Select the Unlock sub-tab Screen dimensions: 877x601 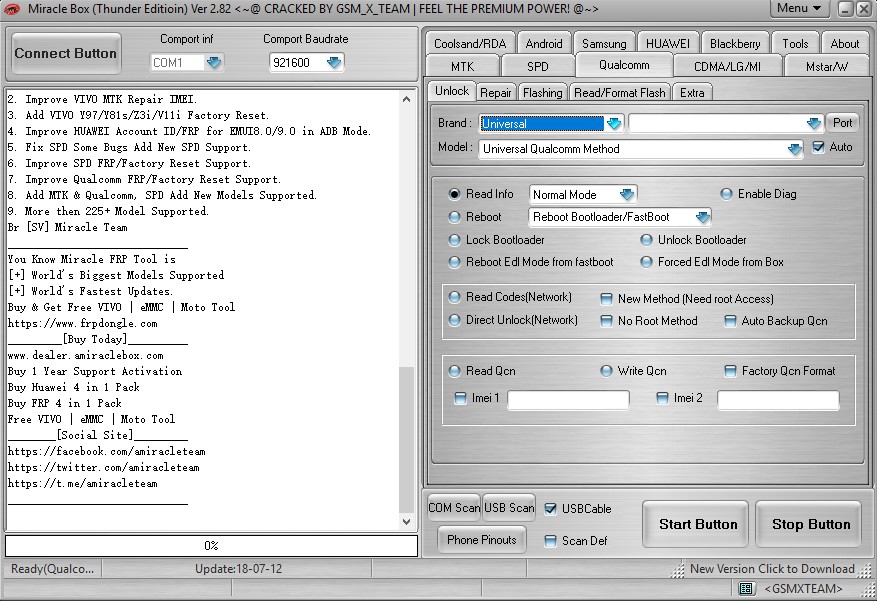(x=452, y=91)
